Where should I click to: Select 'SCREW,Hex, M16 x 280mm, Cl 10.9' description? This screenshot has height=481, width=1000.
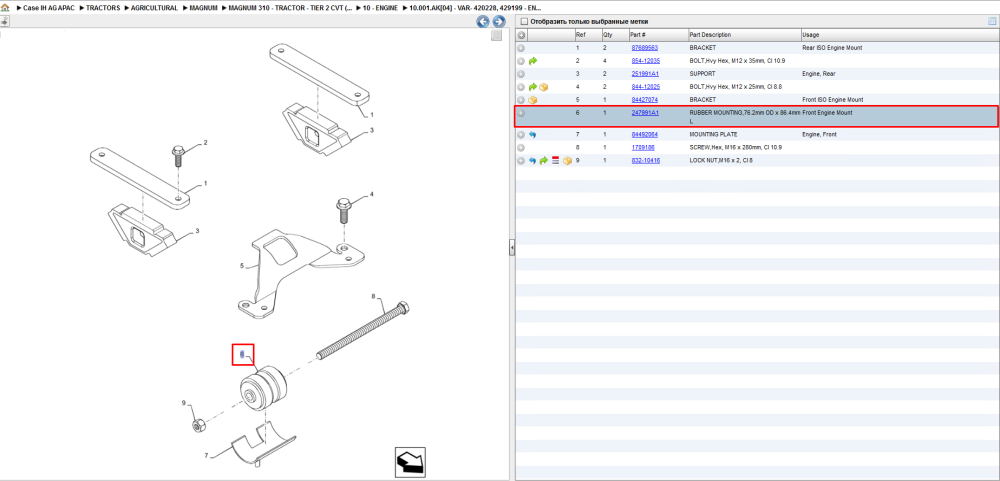(735, 147)
